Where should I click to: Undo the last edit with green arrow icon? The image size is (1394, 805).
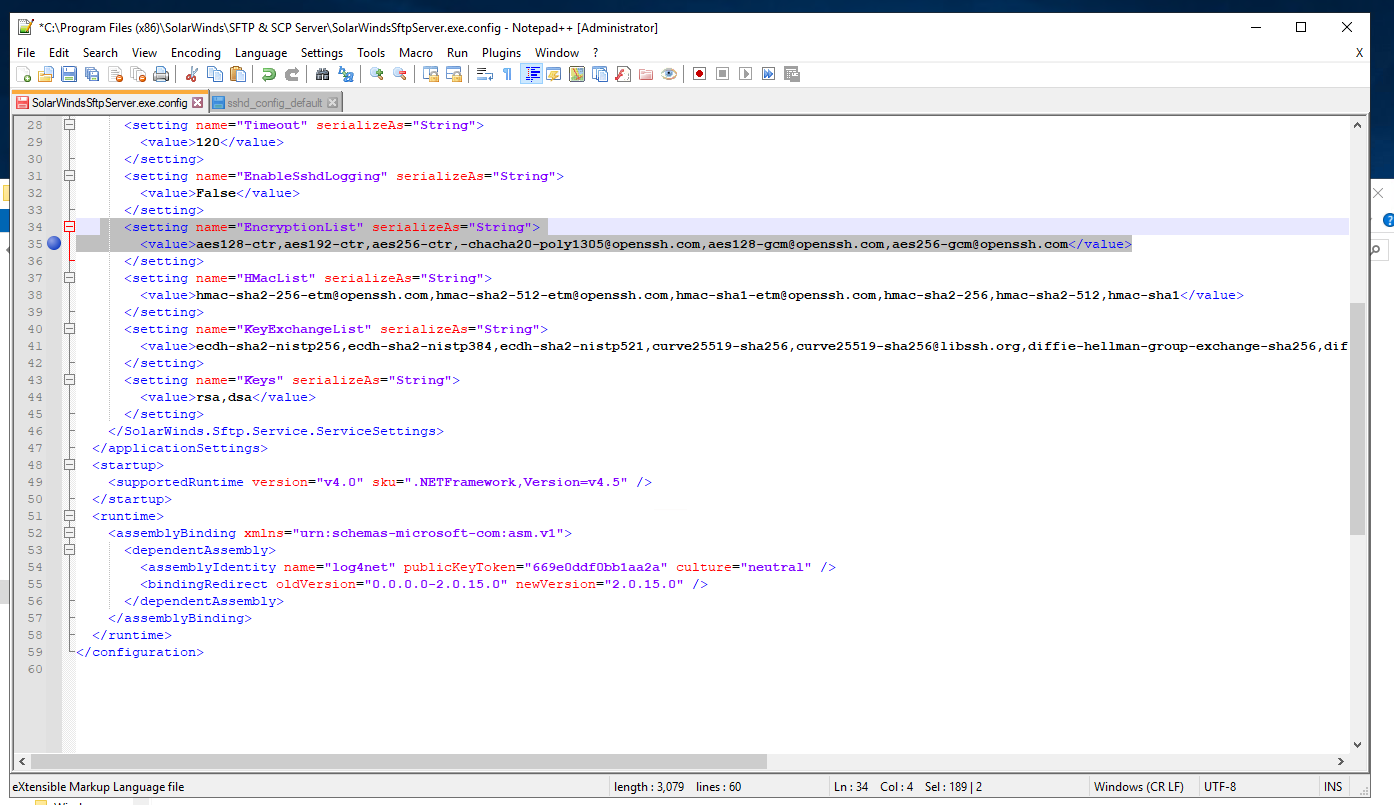click(x=268, y=74)
